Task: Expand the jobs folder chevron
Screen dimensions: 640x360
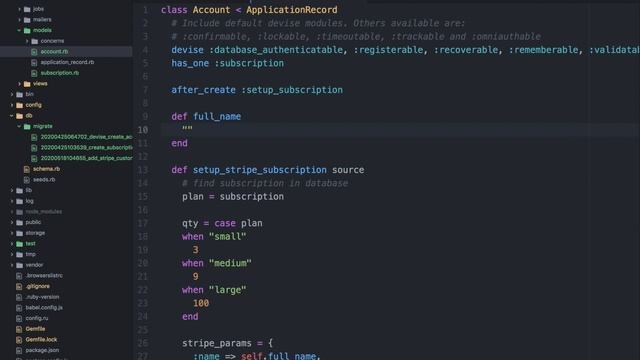Action: click(x=20, y=9)
